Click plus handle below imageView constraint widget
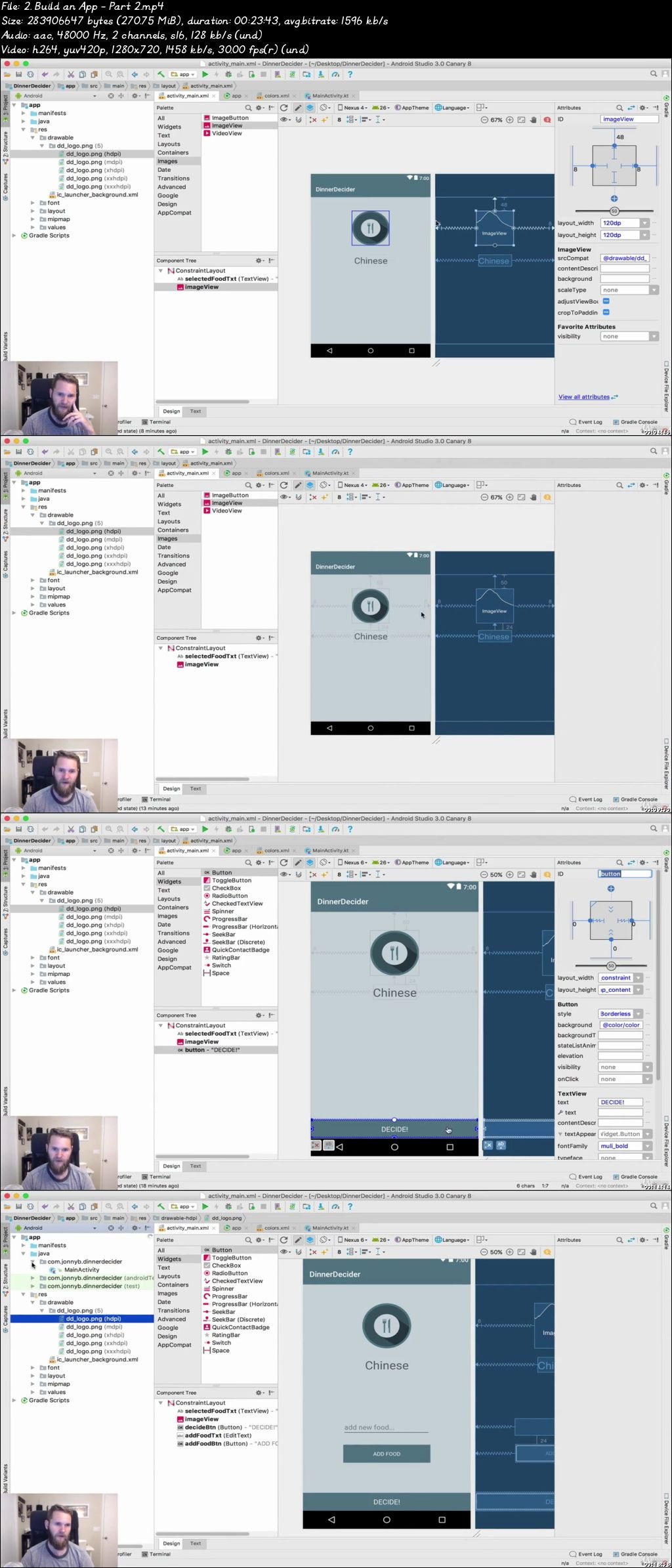 coord(614,198)
